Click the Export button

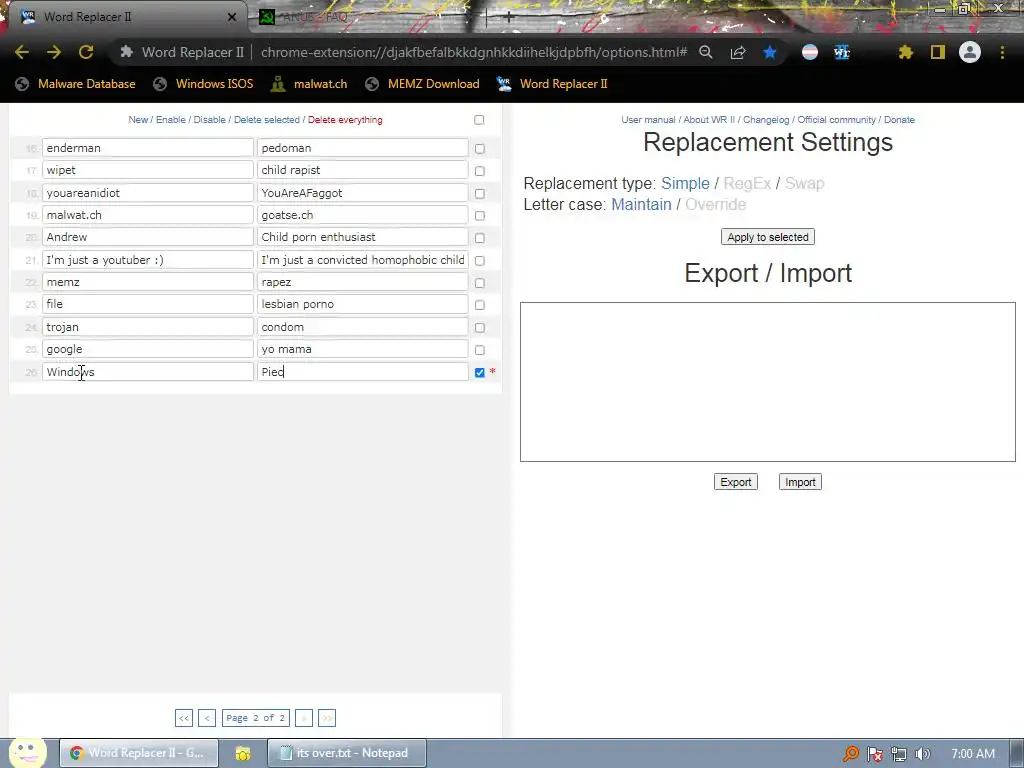[736, 482]
